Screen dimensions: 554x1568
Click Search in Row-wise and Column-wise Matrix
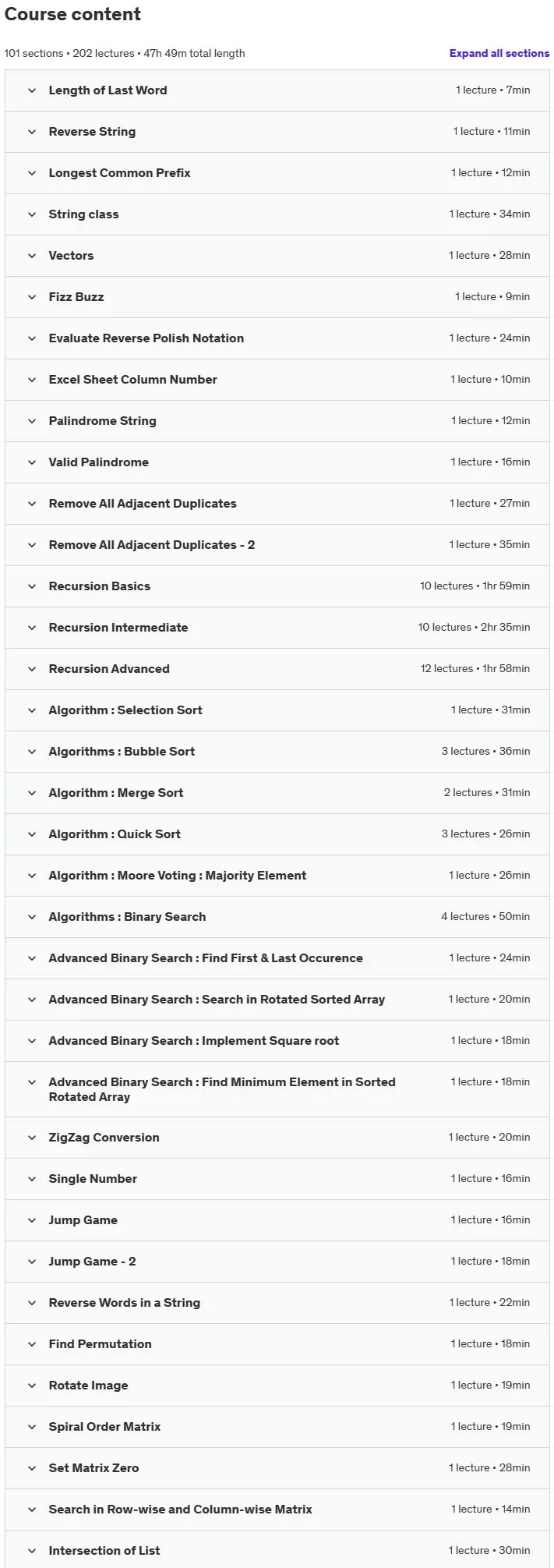(x=180, y=1510)
